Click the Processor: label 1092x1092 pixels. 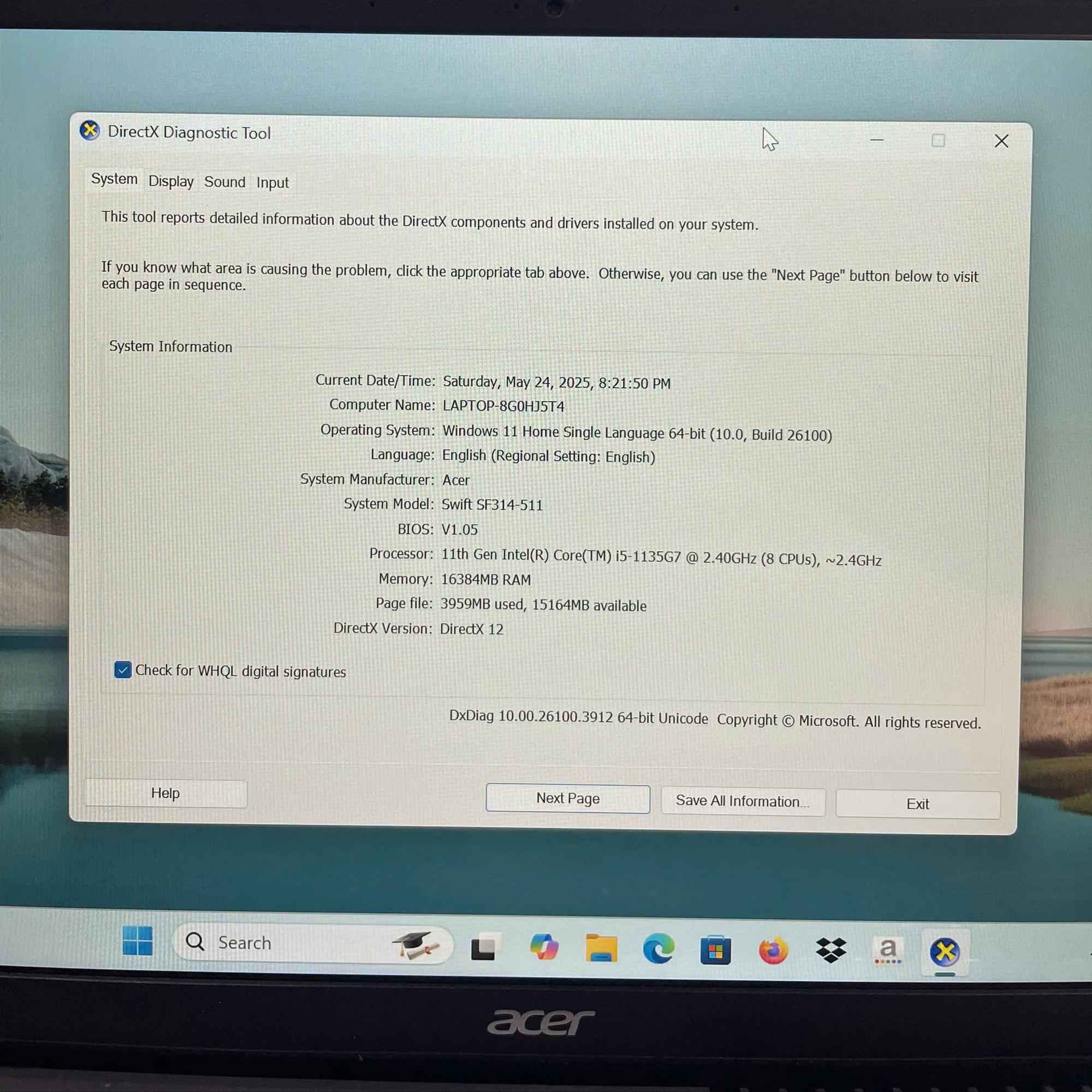401,554
